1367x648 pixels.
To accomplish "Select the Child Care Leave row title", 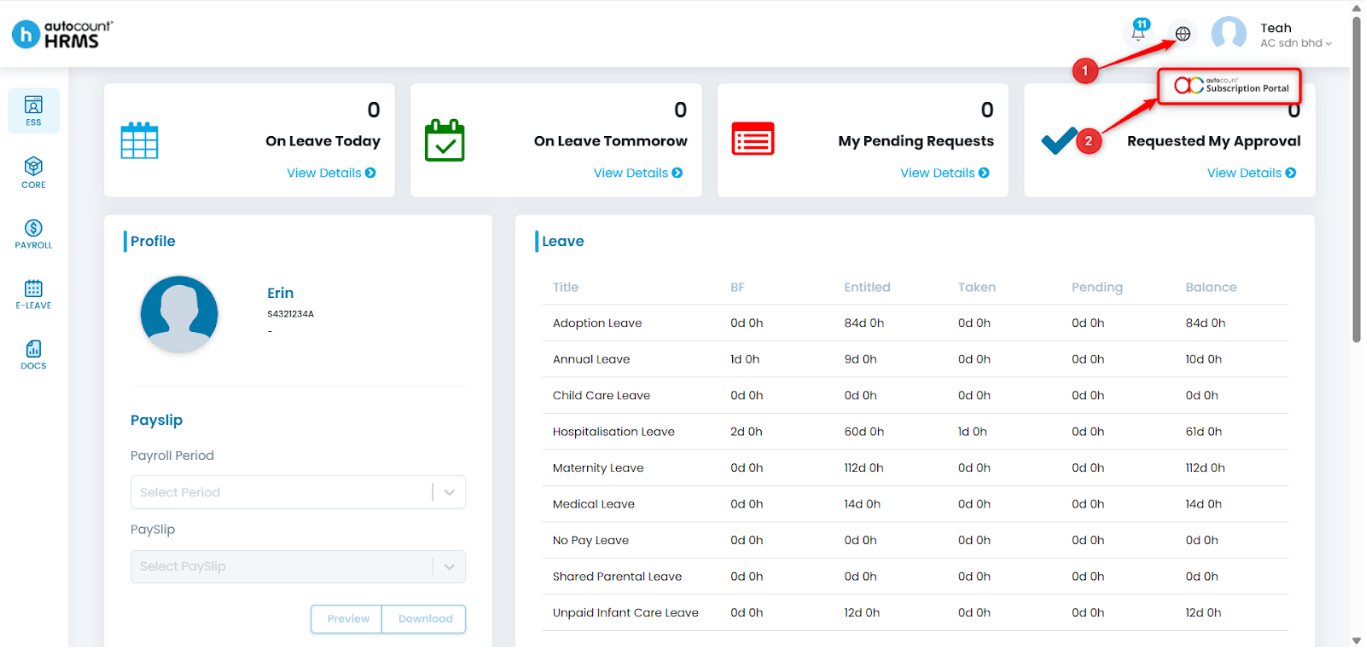I will tap(601, 395).
